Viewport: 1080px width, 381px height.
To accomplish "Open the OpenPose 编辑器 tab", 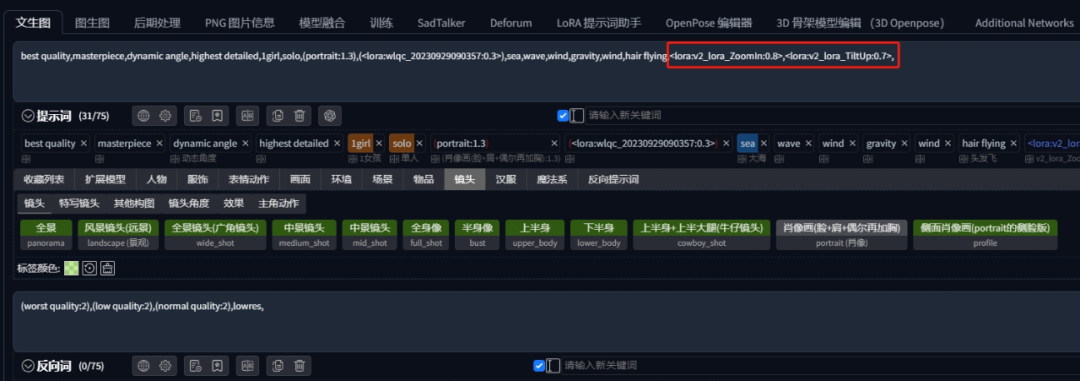I will pos(709,23).
